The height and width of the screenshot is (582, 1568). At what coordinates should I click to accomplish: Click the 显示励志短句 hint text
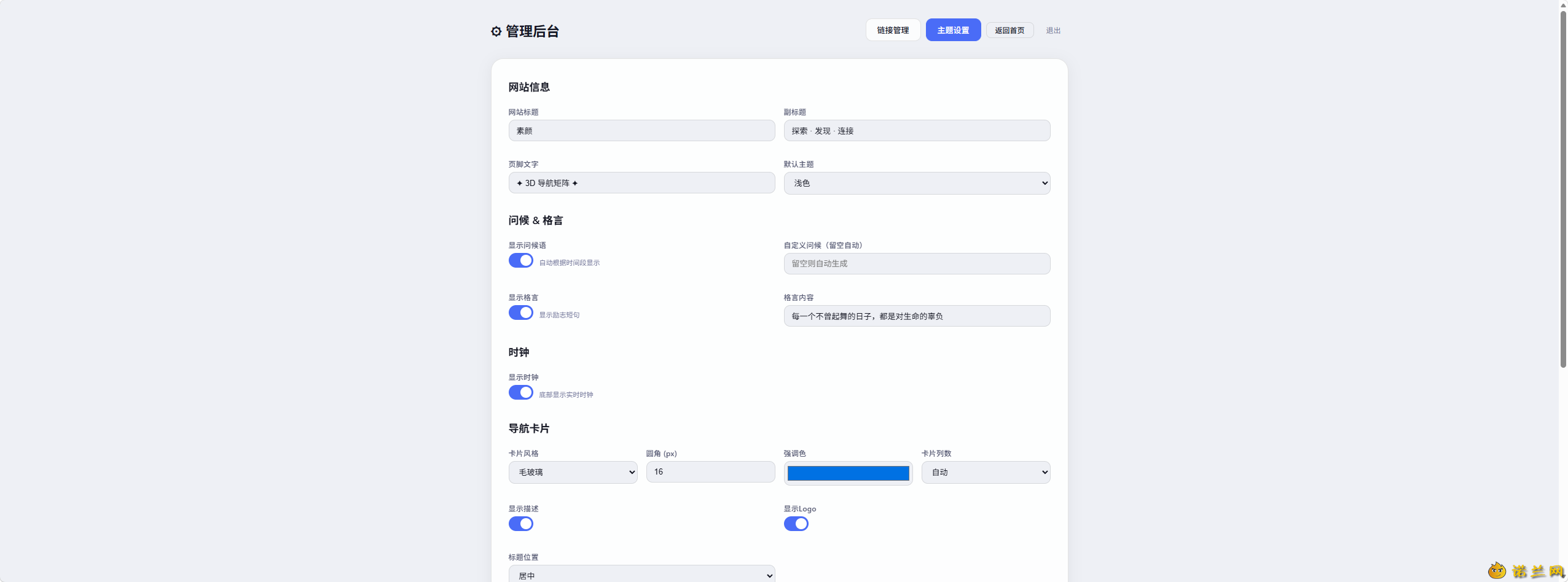[559, 315]
